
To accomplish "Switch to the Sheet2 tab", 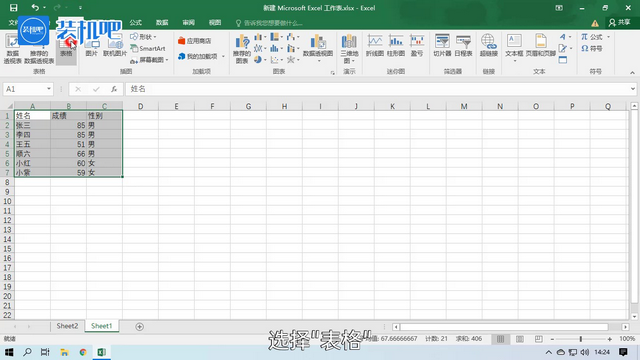I will tap(67, 326).
